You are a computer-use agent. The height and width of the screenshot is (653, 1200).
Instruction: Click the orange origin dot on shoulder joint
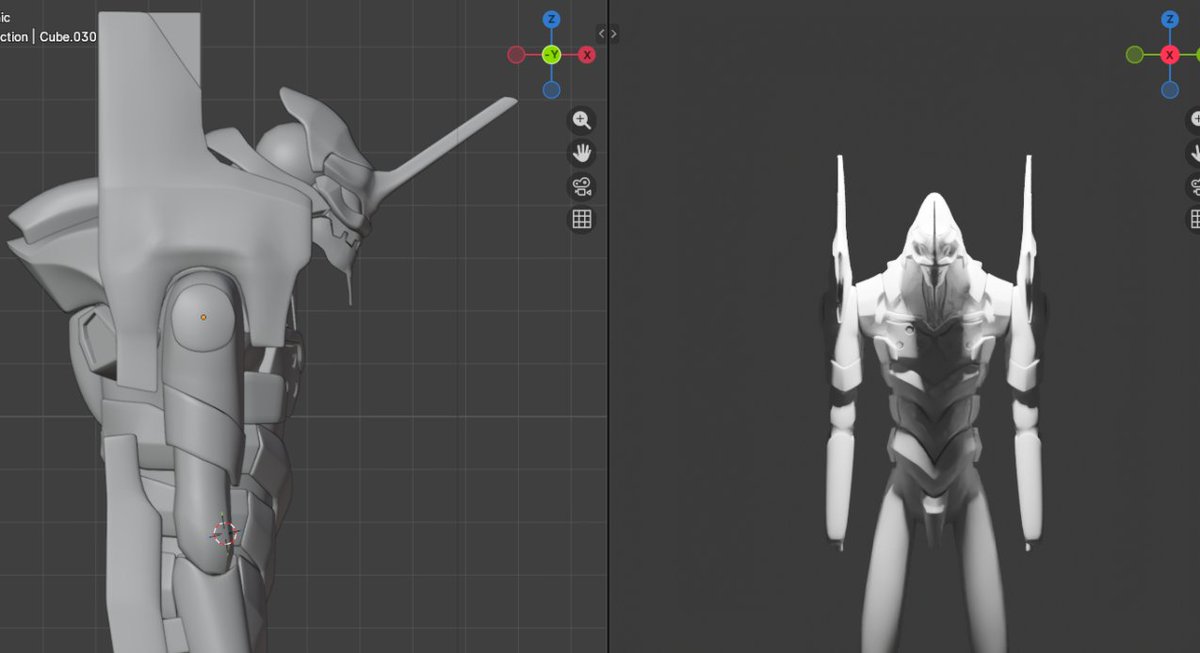[203, 317]
